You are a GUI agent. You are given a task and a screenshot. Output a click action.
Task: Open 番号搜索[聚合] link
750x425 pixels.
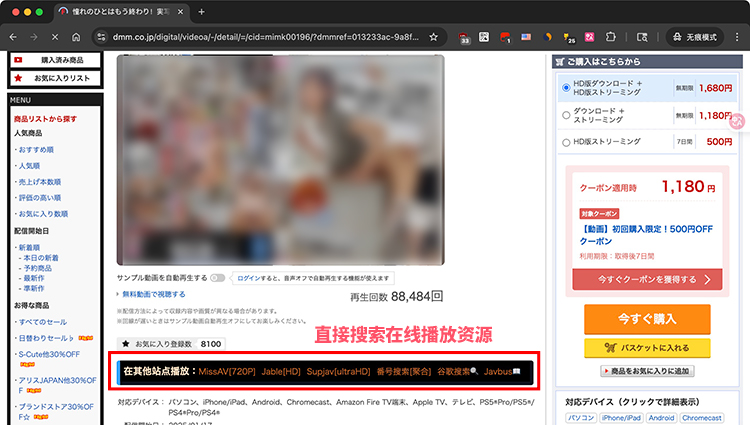click(404, 371)
